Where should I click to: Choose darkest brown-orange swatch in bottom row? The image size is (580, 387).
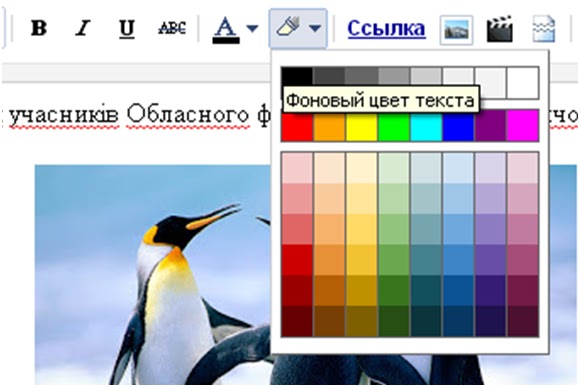[x=329, y=321]
